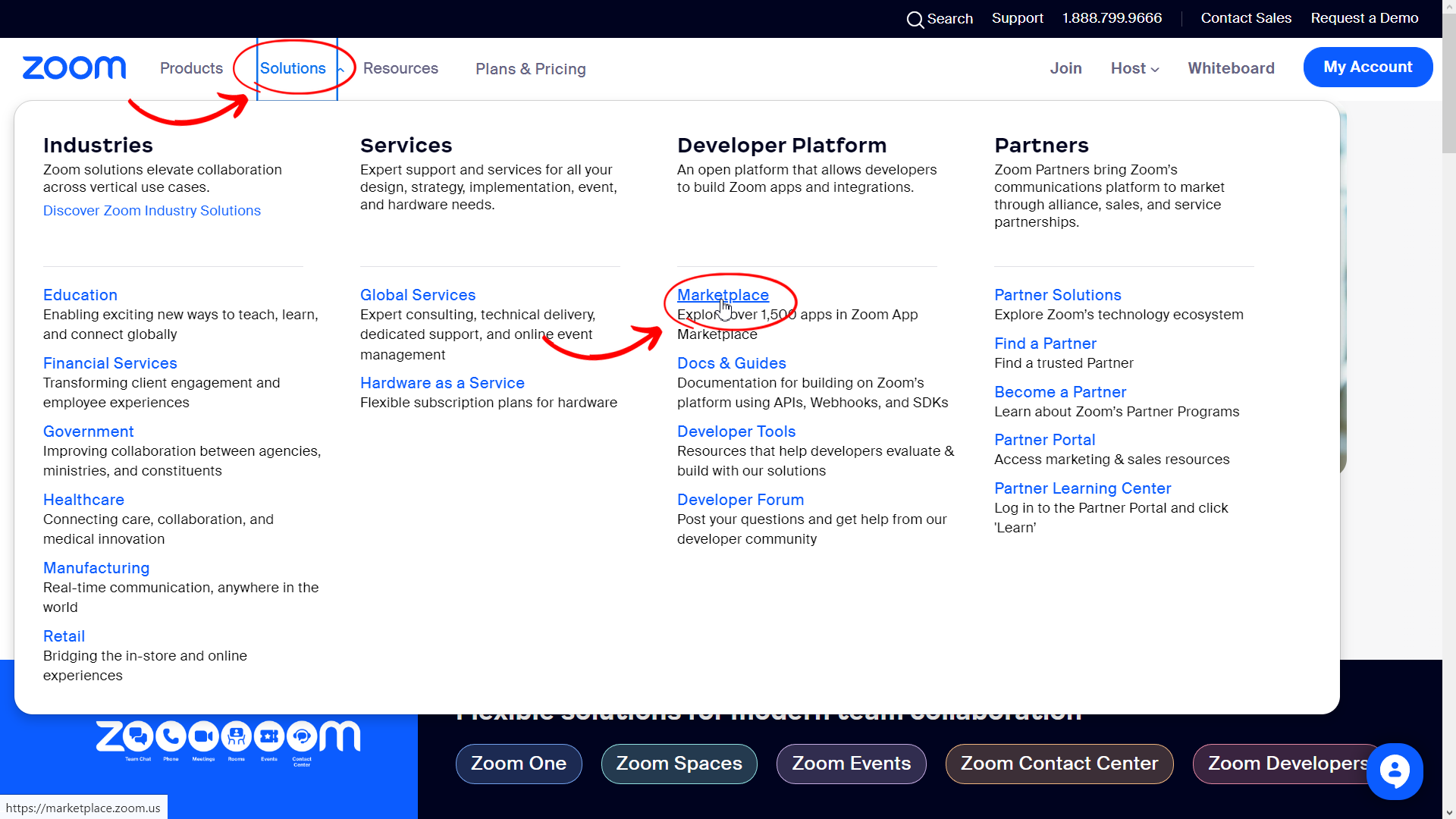Select the Zoom One pill button
Viewport: 1456px width, 819px height.
pyautogui.click(x=519, y=764)
